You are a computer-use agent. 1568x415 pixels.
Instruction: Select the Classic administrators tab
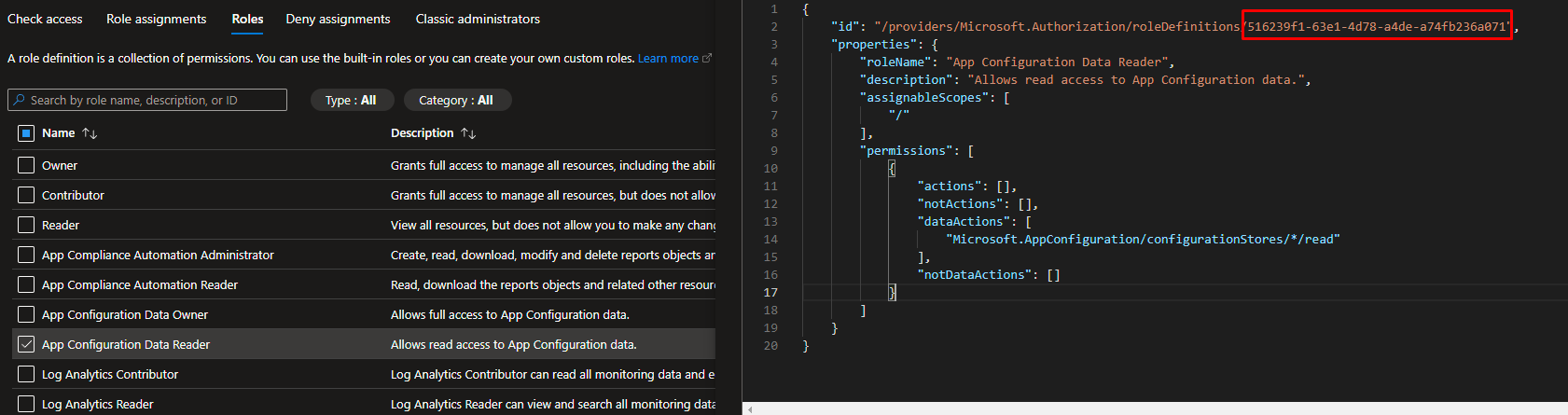click(x=478, y=19)
